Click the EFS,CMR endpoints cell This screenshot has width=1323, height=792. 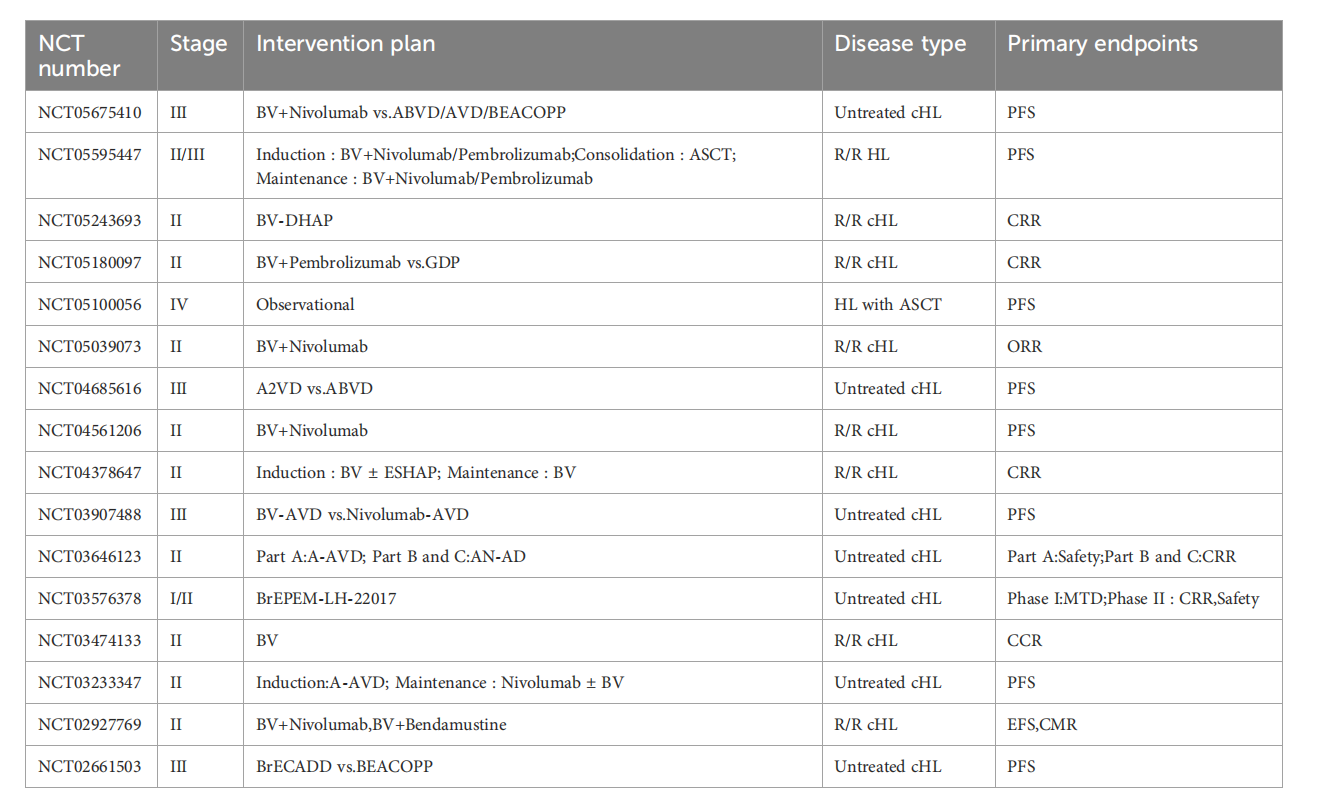(x=1139, y=724)
